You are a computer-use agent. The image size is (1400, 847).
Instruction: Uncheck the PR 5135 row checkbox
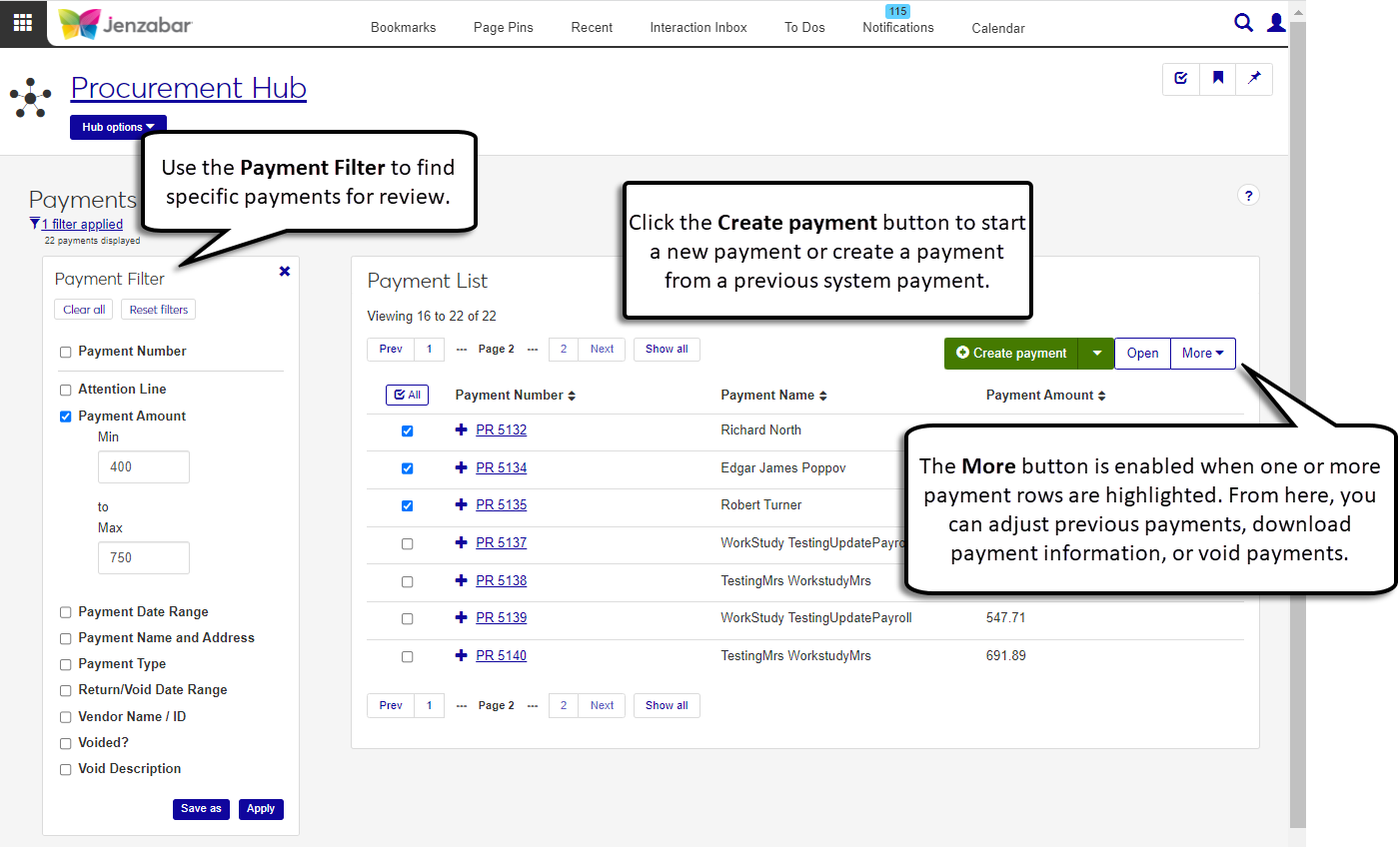407,505
